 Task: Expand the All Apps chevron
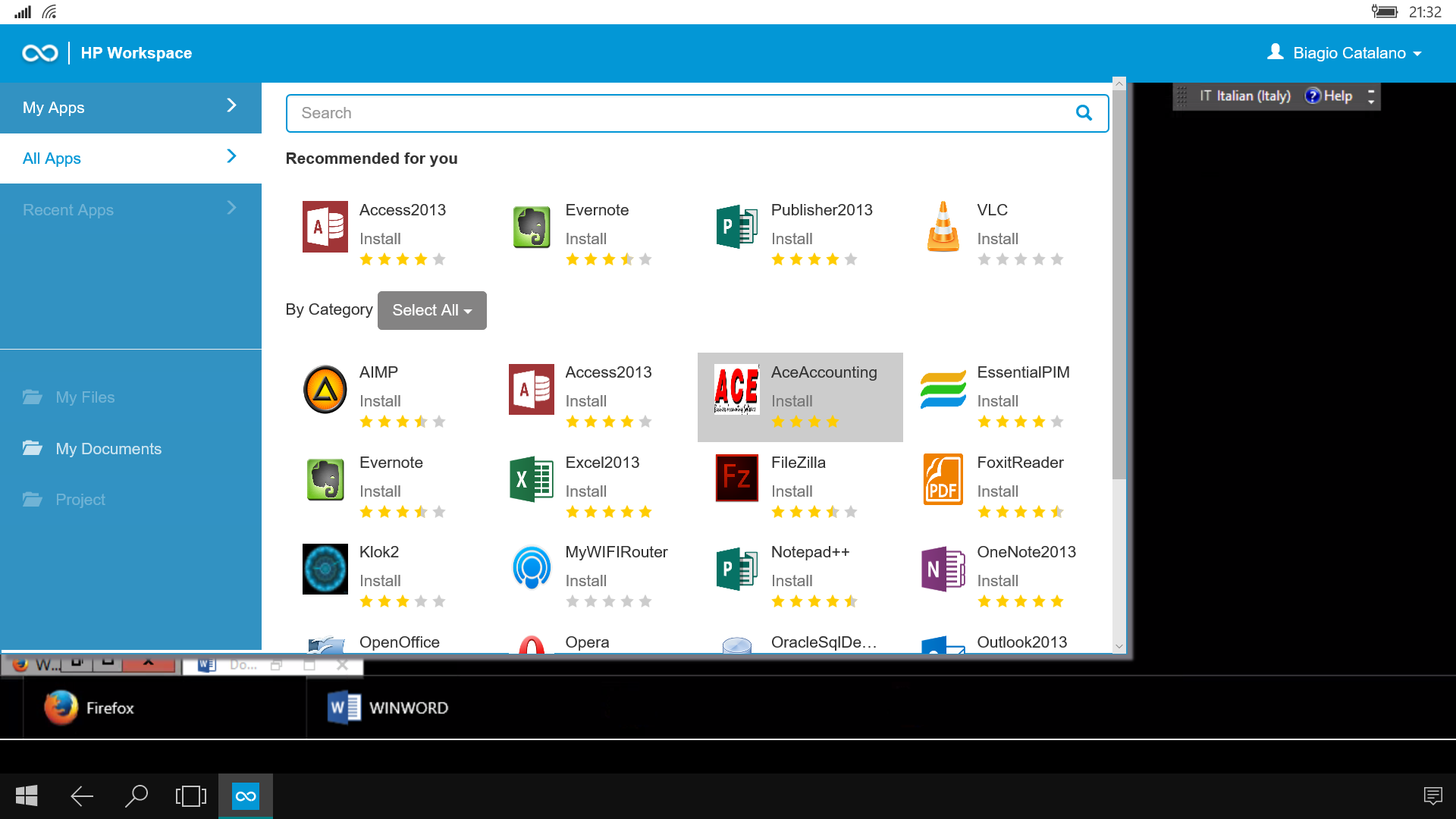click(x=232, y=157)
